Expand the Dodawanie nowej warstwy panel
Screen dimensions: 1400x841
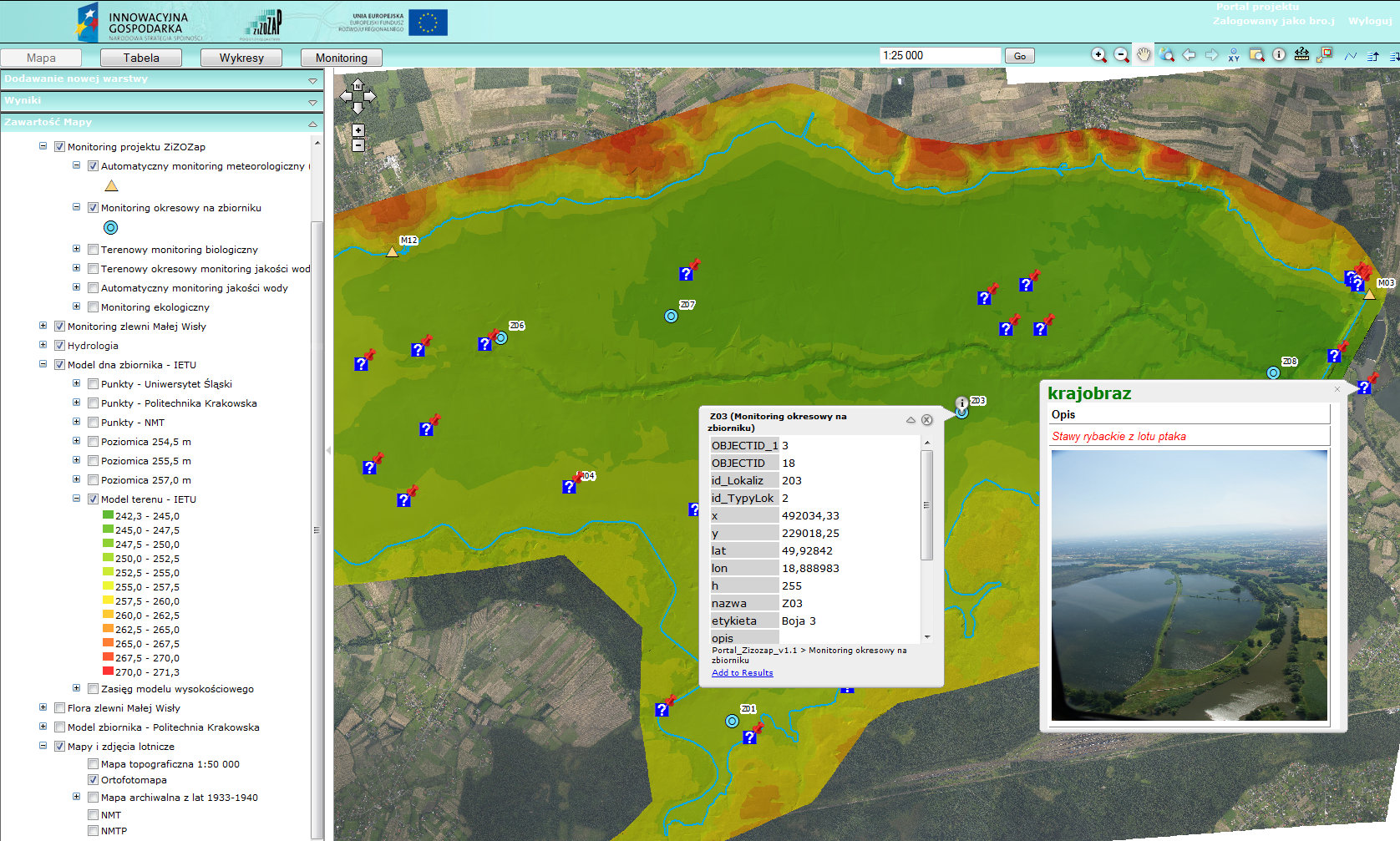coord(312,80)
